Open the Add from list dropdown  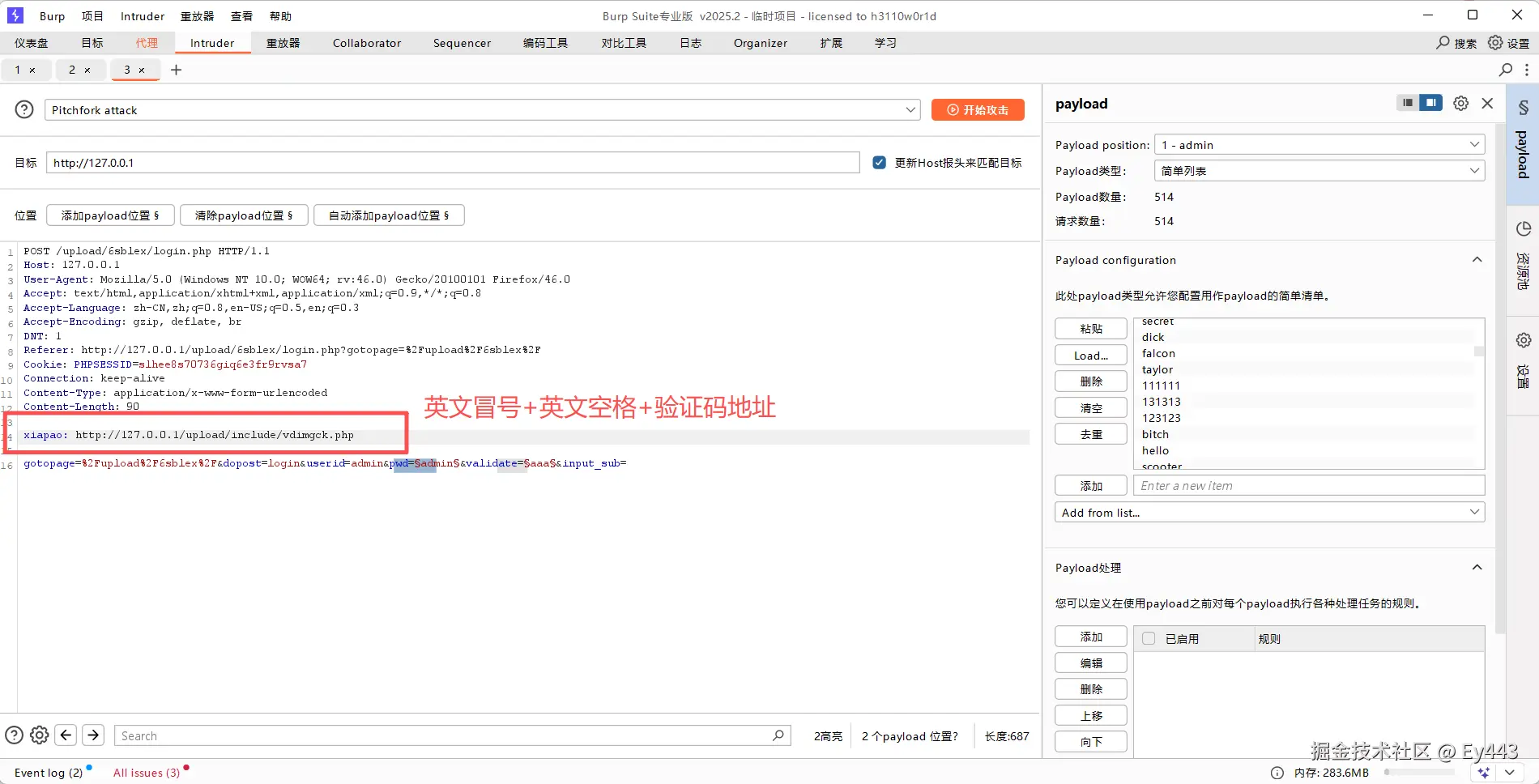pos(1270,513)
